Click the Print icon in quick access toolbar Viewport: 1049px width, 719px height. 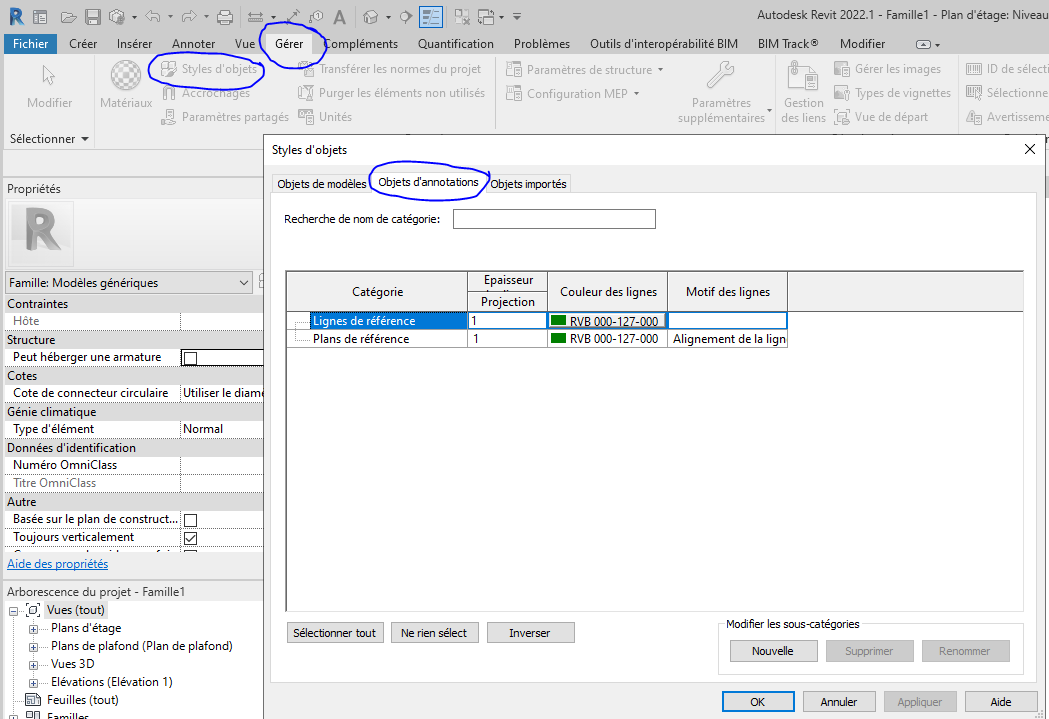[x=225, y=17]
